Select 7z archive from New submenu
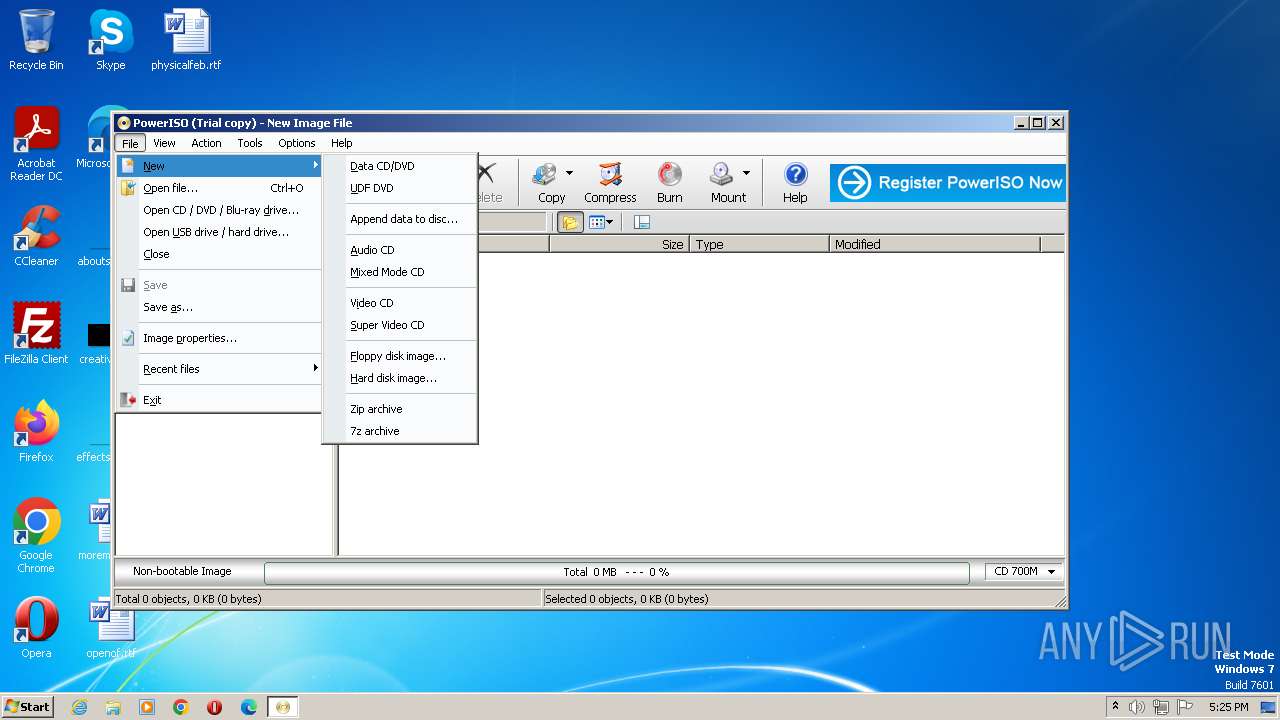Image resolution: width=1280 pixels, height=720 pixels. pos(399,431)
